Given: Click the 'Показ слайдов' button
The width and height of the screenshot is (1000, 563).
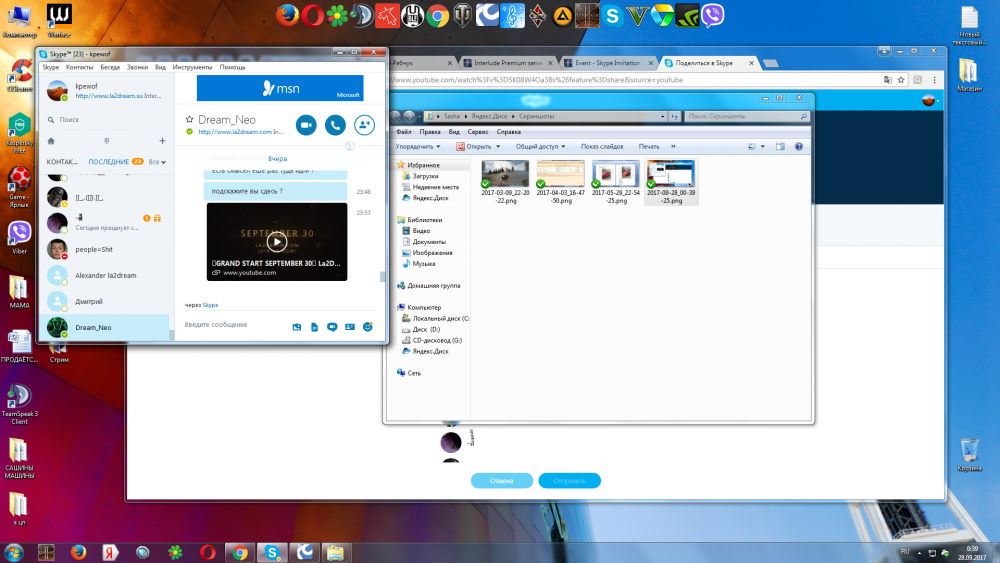Looking at the screenshot, I should [x=602, y=146].
